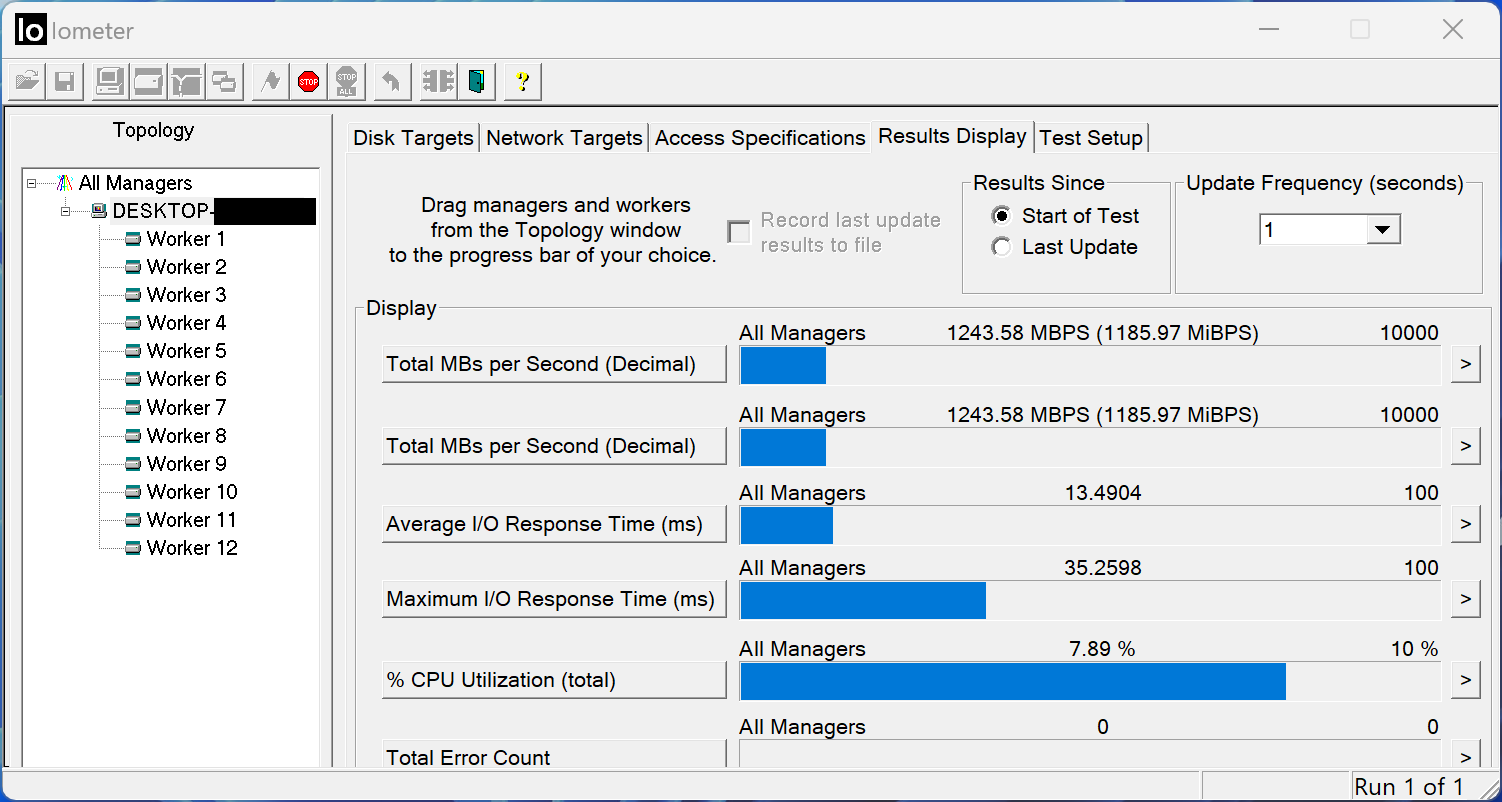Click the Average I/O Response Time progress bar
This screenshot has height=802, width=1502.
1090,525
